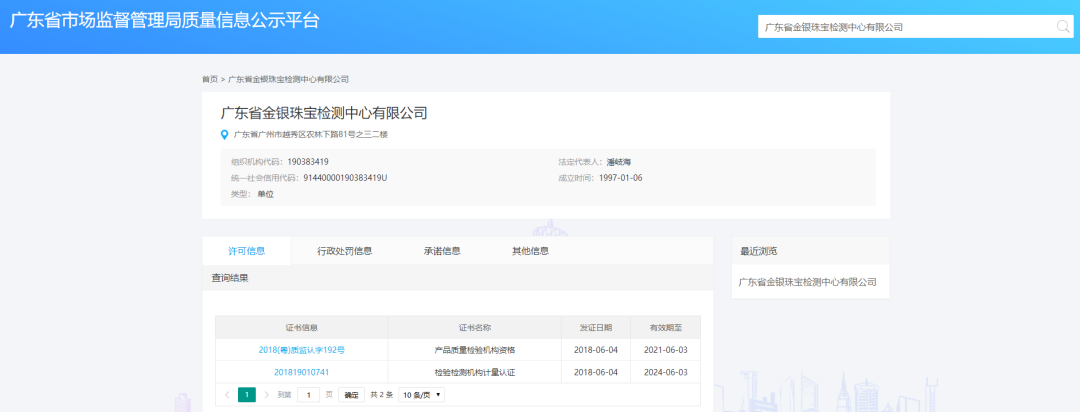1080x412 pixels.
Task: Select page 1 button in pagination
Action: [246, 395]
